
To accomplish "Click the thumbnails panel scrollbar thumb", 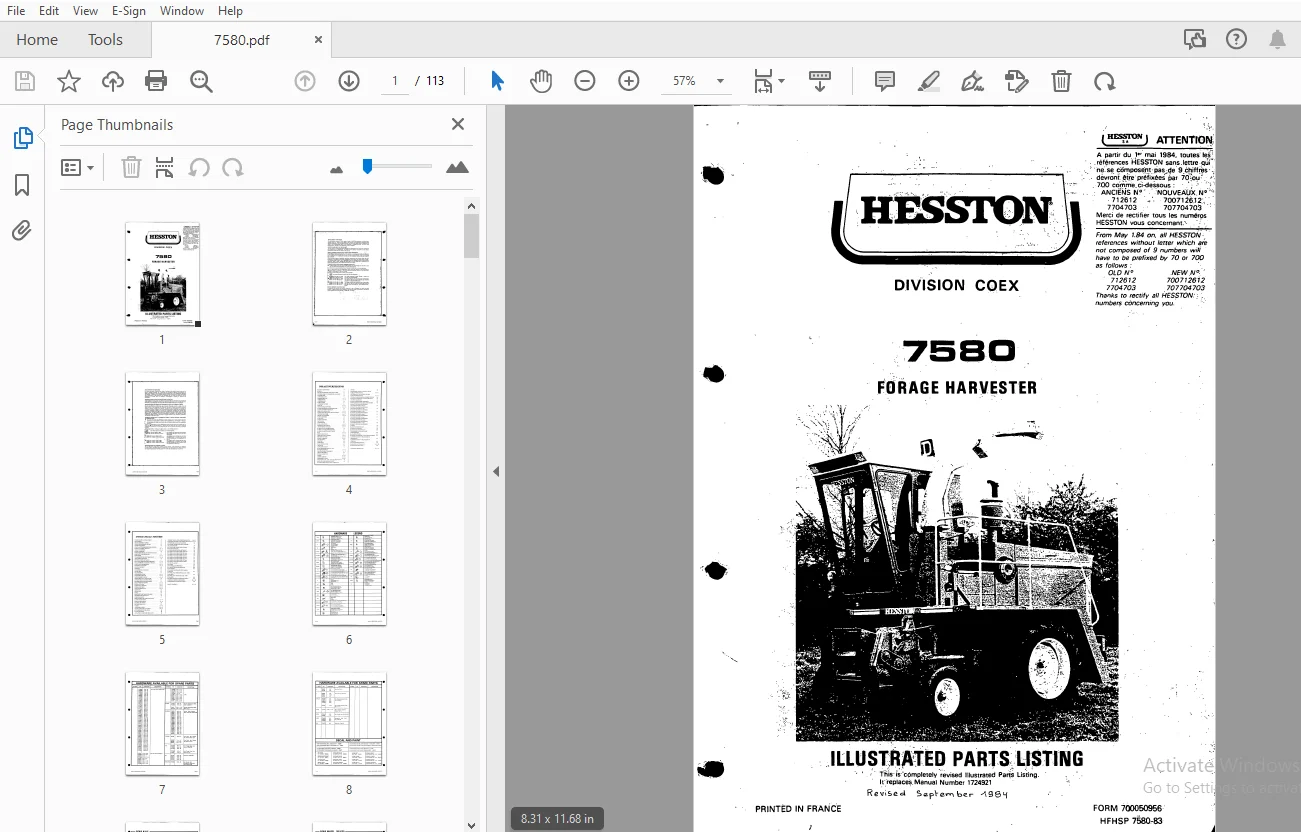I will point(472,236).
